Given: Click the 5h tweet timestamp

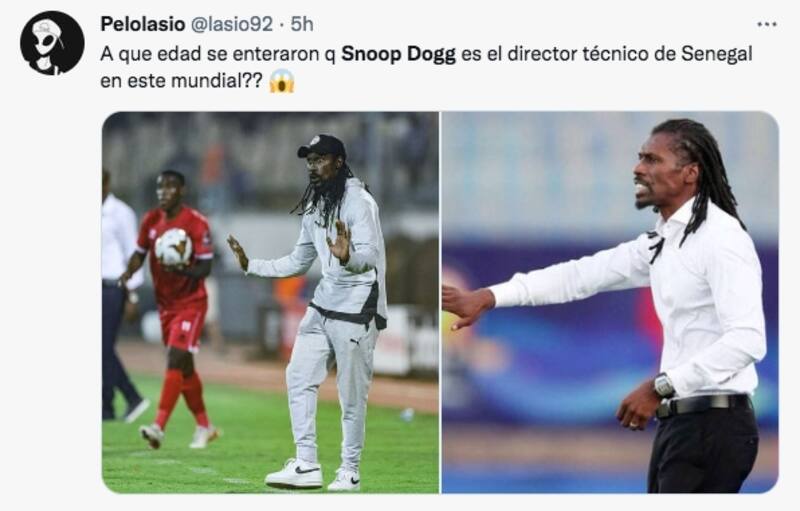Looking at the screenshot, I should point(302,24).
